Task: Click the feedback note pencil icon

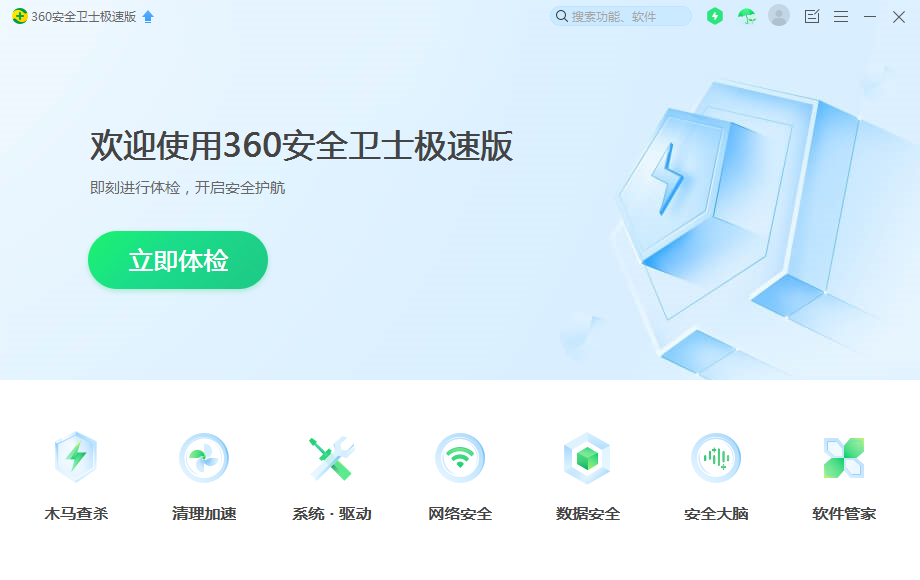Action: [x=812, y=16]
